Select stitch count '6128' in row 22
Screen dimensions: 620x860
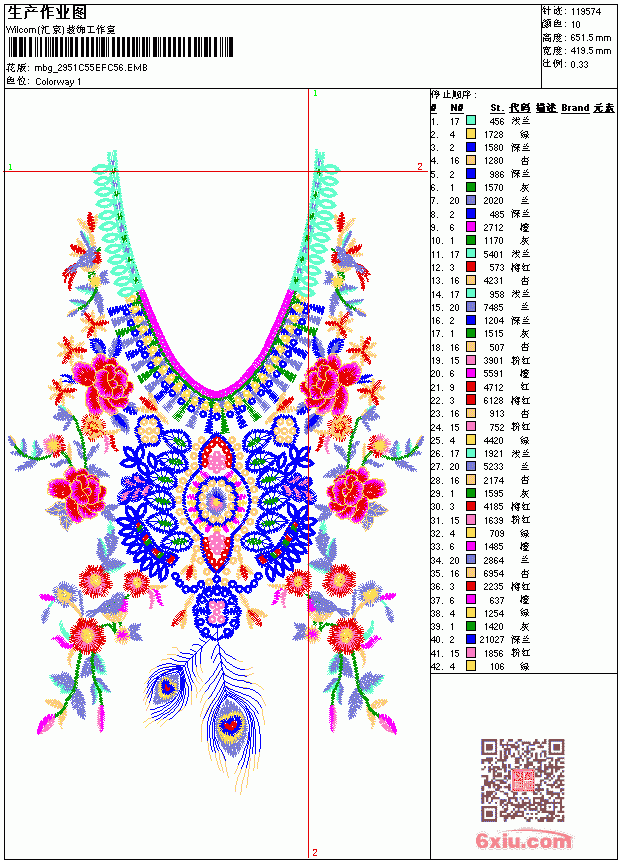point(494,400)
